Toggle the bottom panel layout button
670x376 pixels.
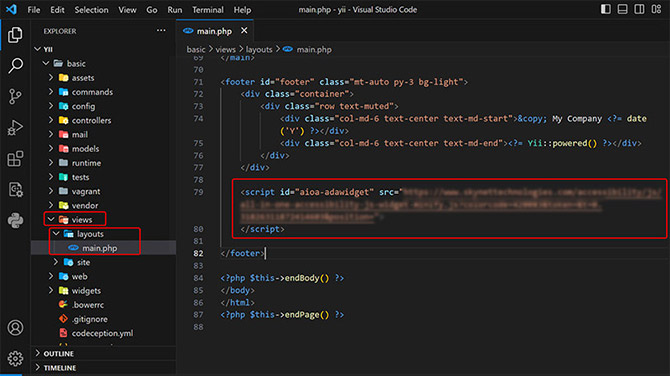click(623, 9)
